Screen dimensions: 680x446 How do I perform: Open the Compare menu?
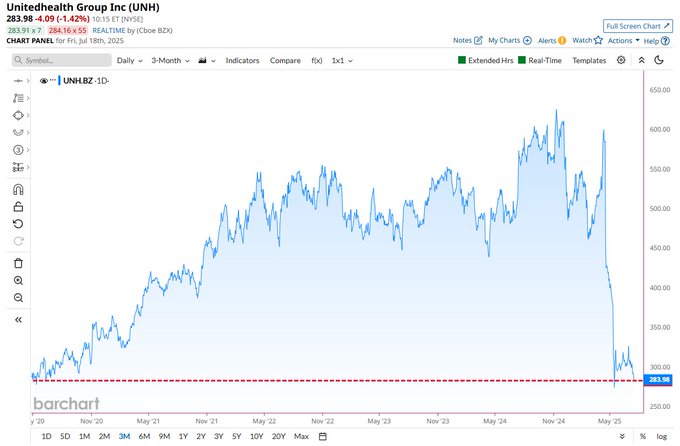click(x=285, y=60)
